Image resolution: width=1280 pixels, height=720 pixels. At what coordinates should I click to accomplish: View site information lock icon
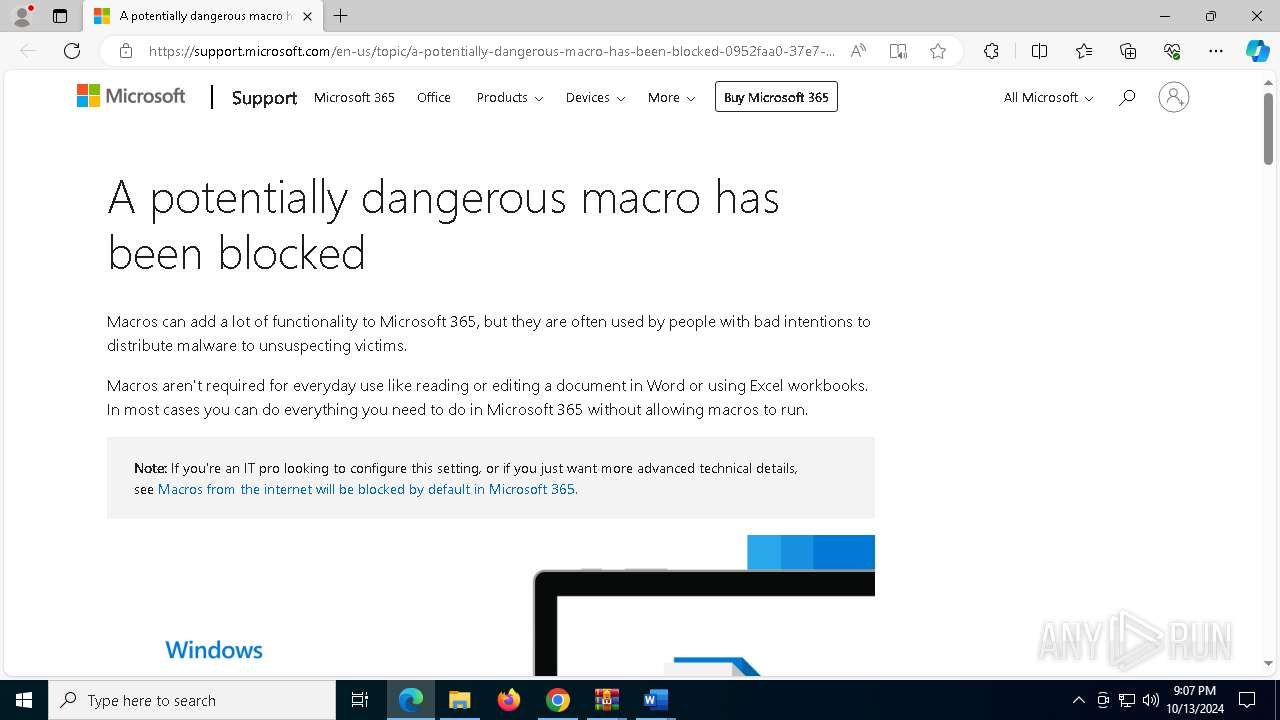coord(125,51)
